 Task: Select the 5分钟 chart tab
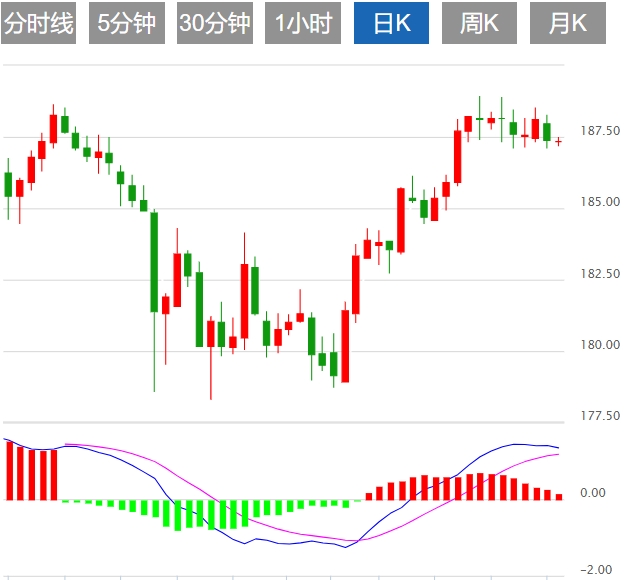pos(128,24)
